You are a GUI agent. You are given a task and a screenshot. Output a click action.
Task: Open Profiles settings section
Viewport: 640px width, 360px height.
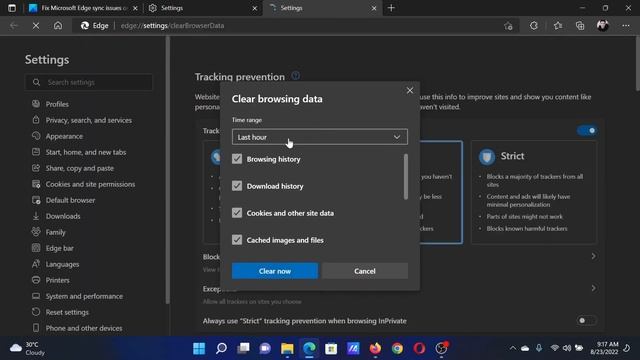point(57,104)
